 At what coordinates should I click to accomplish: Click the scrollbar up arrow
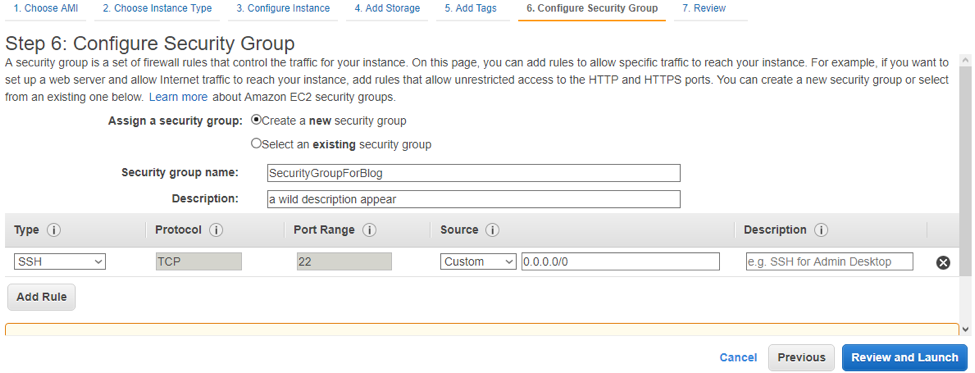(965, 61)
